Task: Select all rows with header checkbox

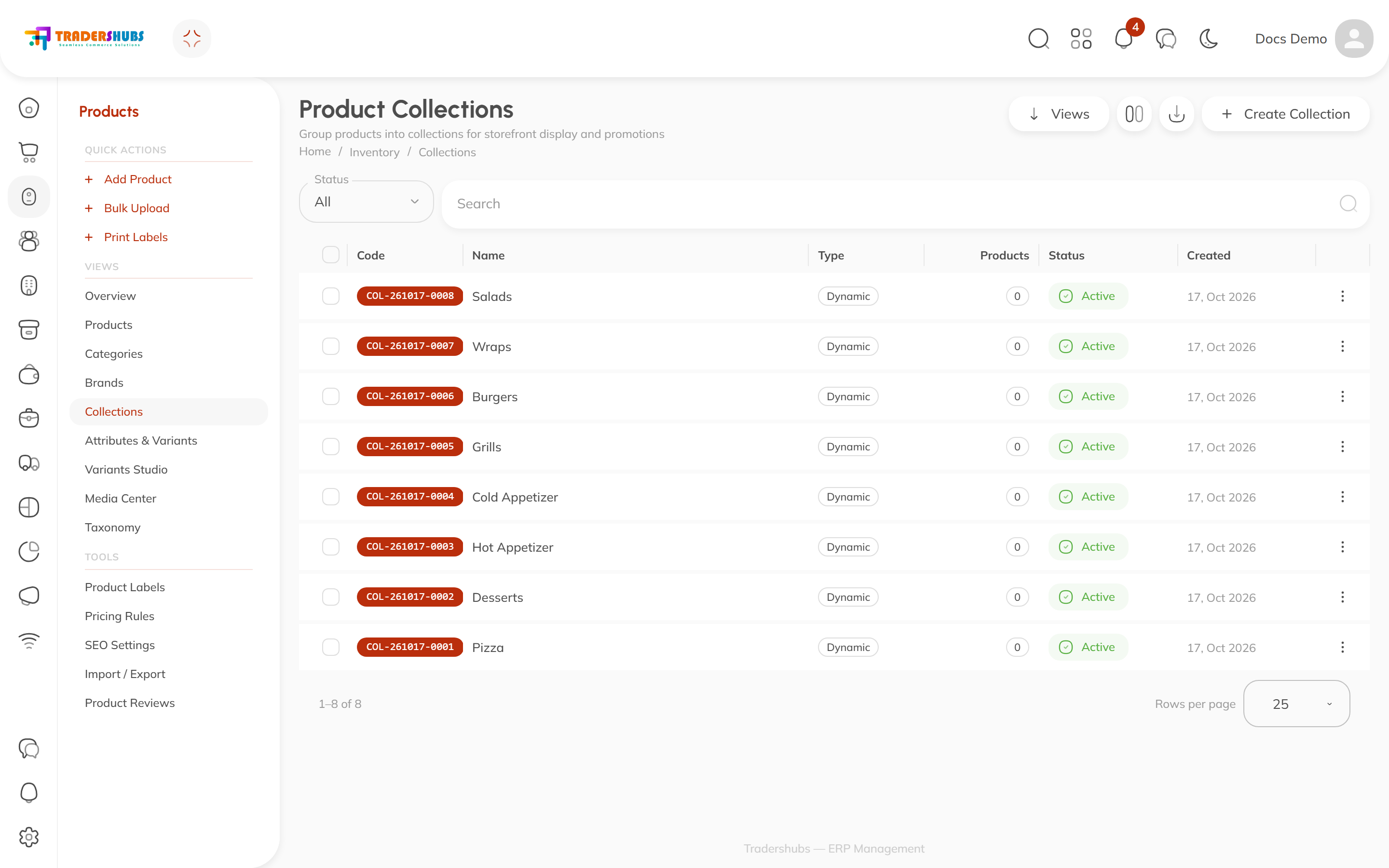Action: tap(330, 255)
